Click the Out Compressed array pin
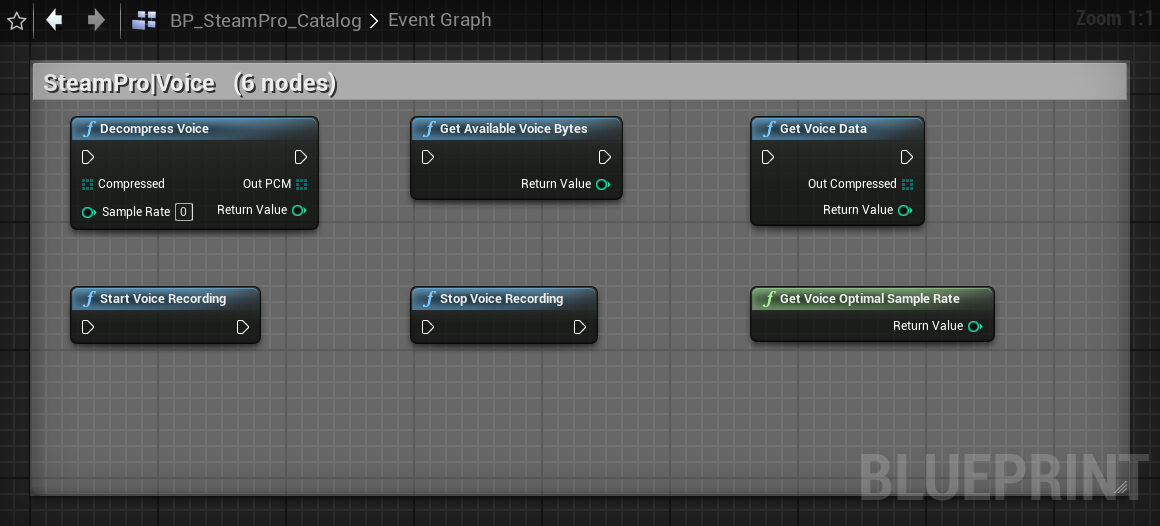This screenshot has height=526, width=1160. (x=907, y=184)
